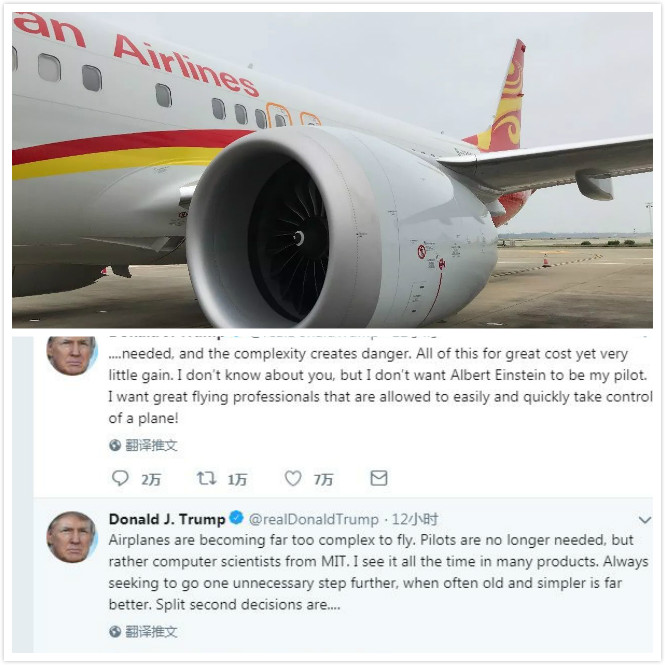Click lower 翻译推文 translate tweet link
Image resolution: width=665 pixels, height=665 pixels.
pyautogui.click(x=151, y=632)
